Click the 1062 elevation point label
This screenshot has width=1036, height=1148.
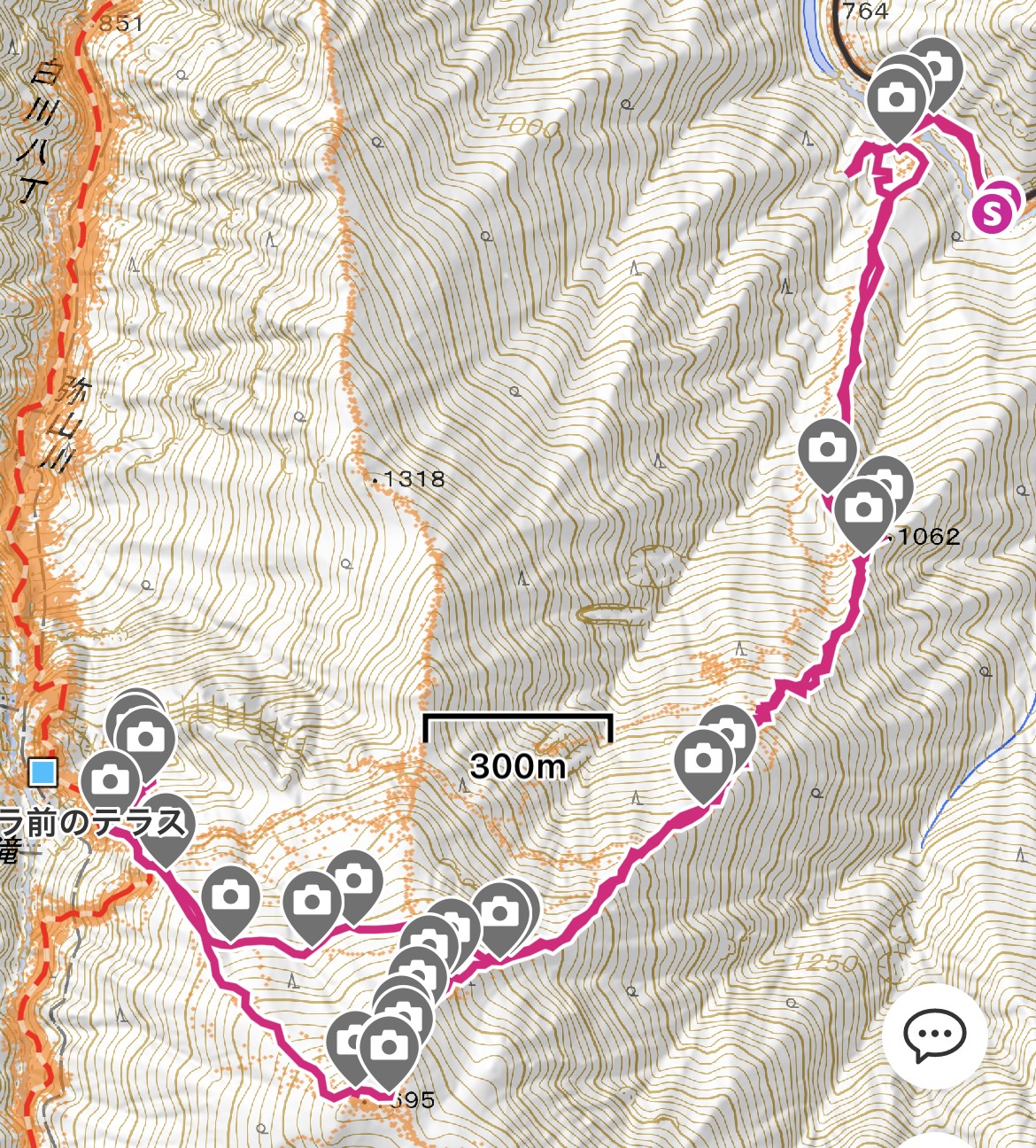pyautogui.click(x=924, y=536)
